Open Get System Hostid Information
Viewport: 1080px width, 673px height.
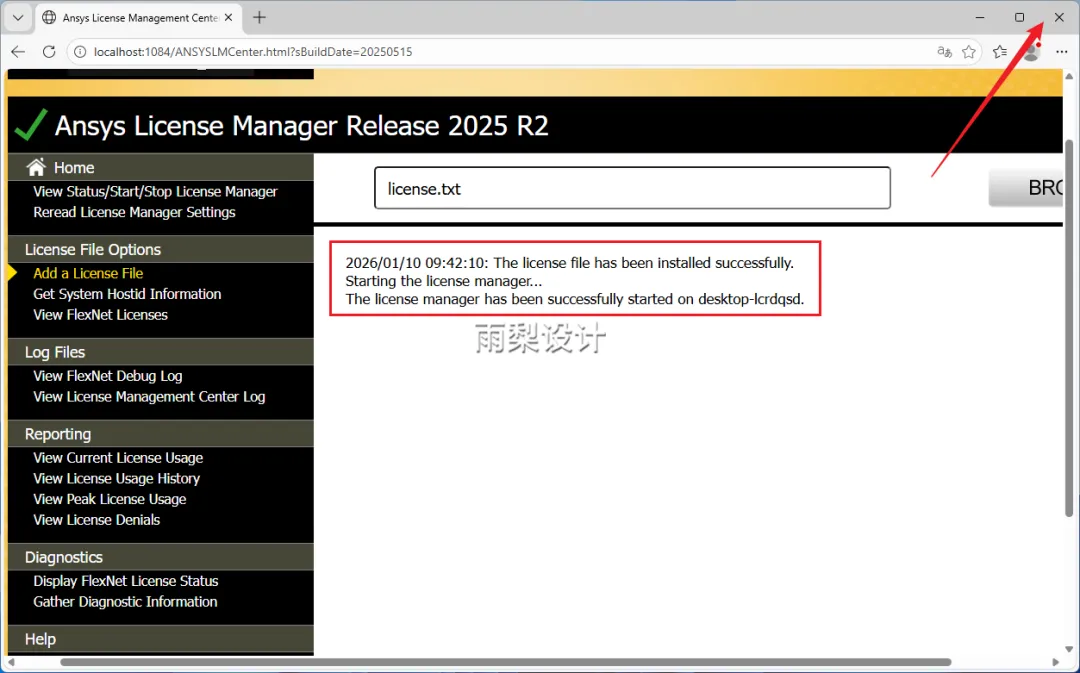[127, 294]
